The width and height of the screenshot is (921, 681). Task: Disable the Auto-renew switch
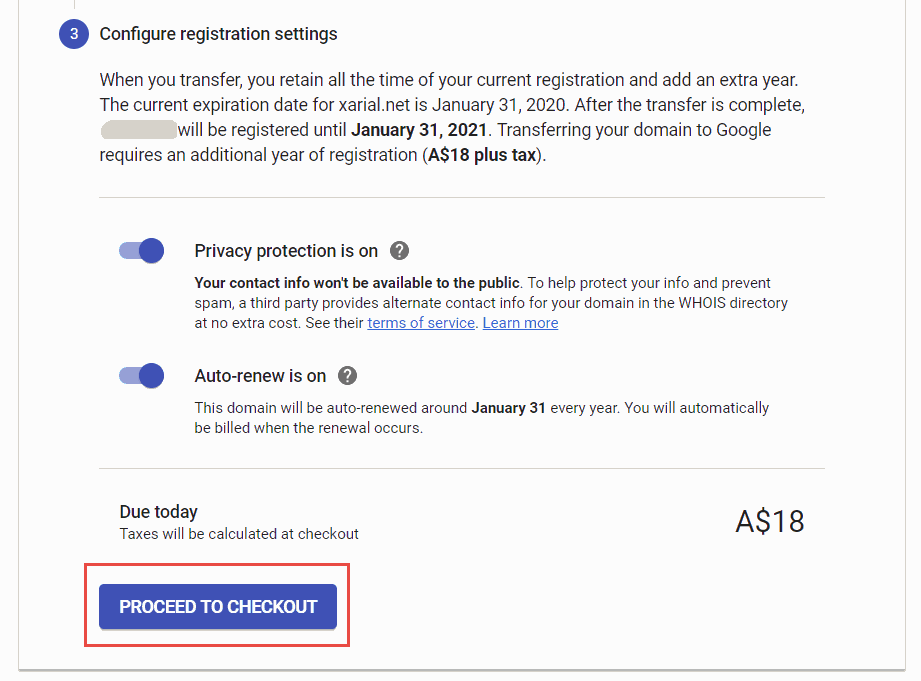pos(142,375)
